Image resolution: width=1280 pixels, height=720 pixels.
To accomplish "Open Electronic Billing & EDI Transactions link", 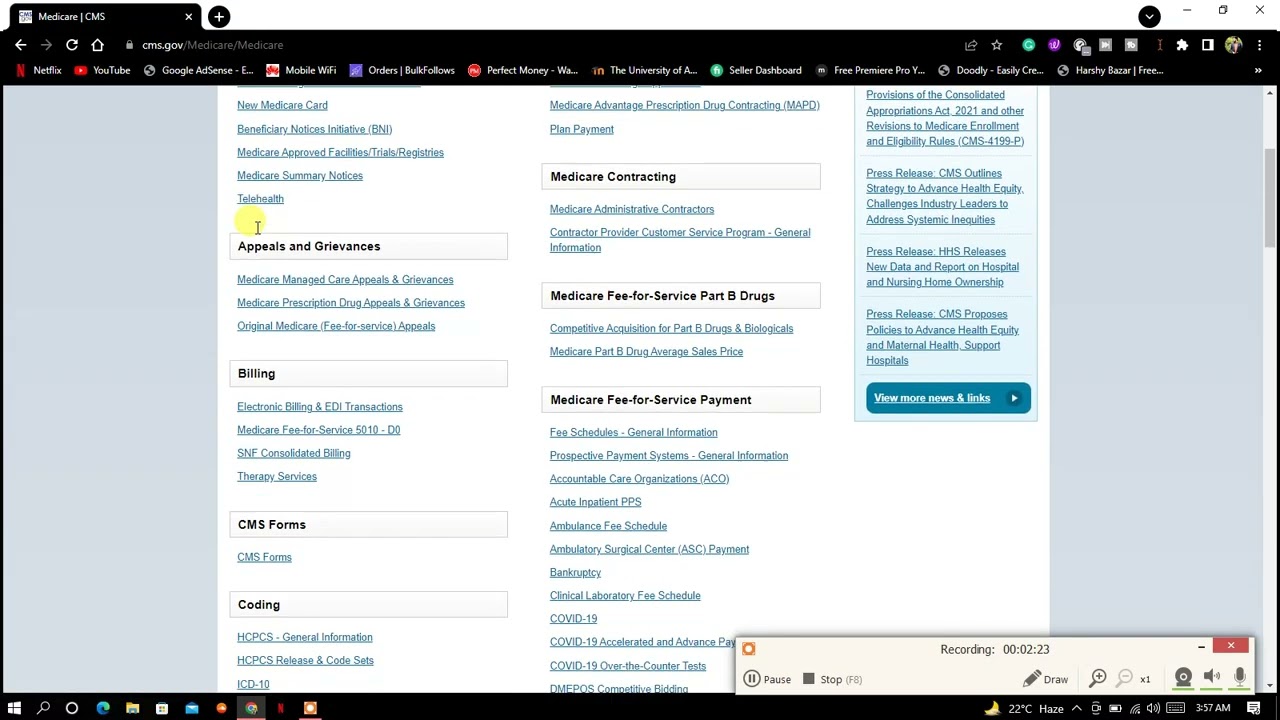I will [x=320, y=407].
